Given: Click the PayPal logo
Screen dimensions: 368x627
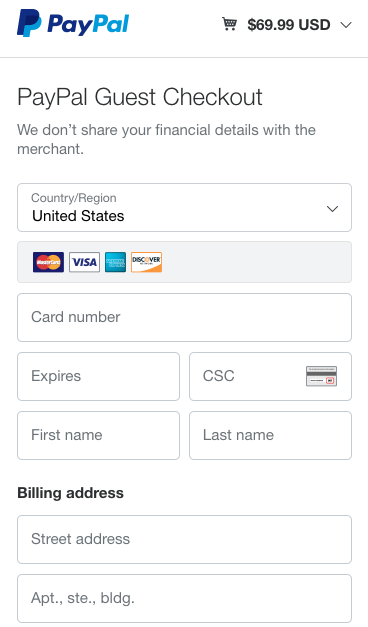Looking at the screenshot, I should (73, 24).
